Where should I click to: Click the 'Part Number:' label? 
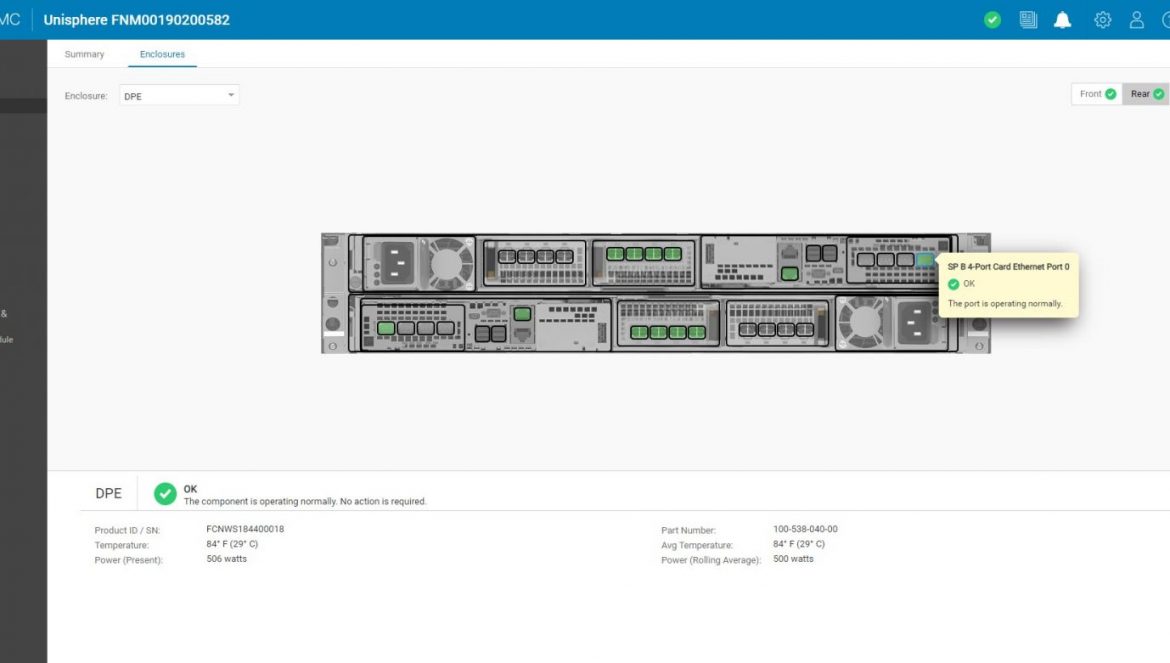point(688,530)
